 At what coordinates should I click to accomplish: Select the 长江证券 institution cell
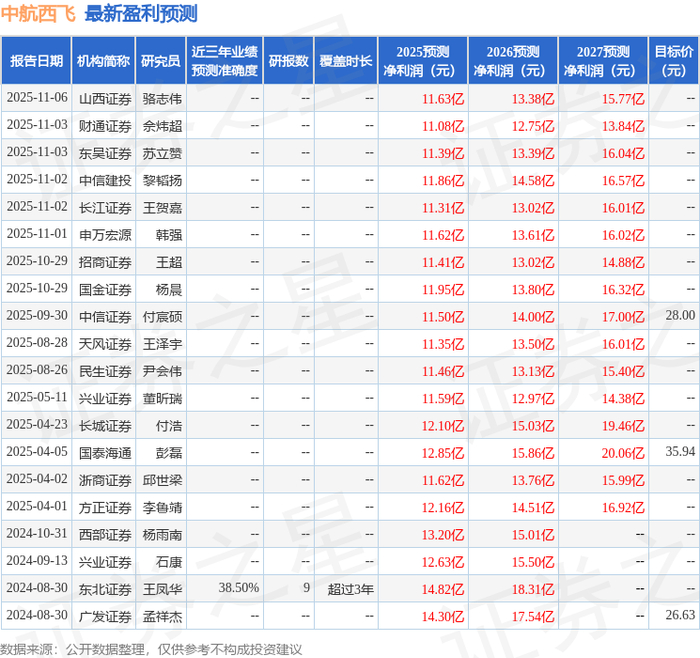pos(105,208)
